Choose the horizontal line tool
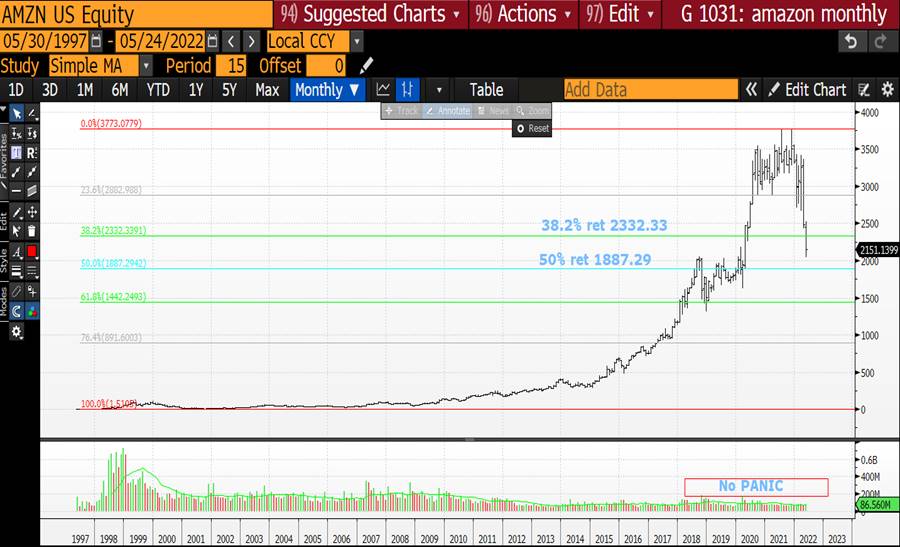This screenshot has width=900, height=547. pyautogui.click(x=17, y=191)
